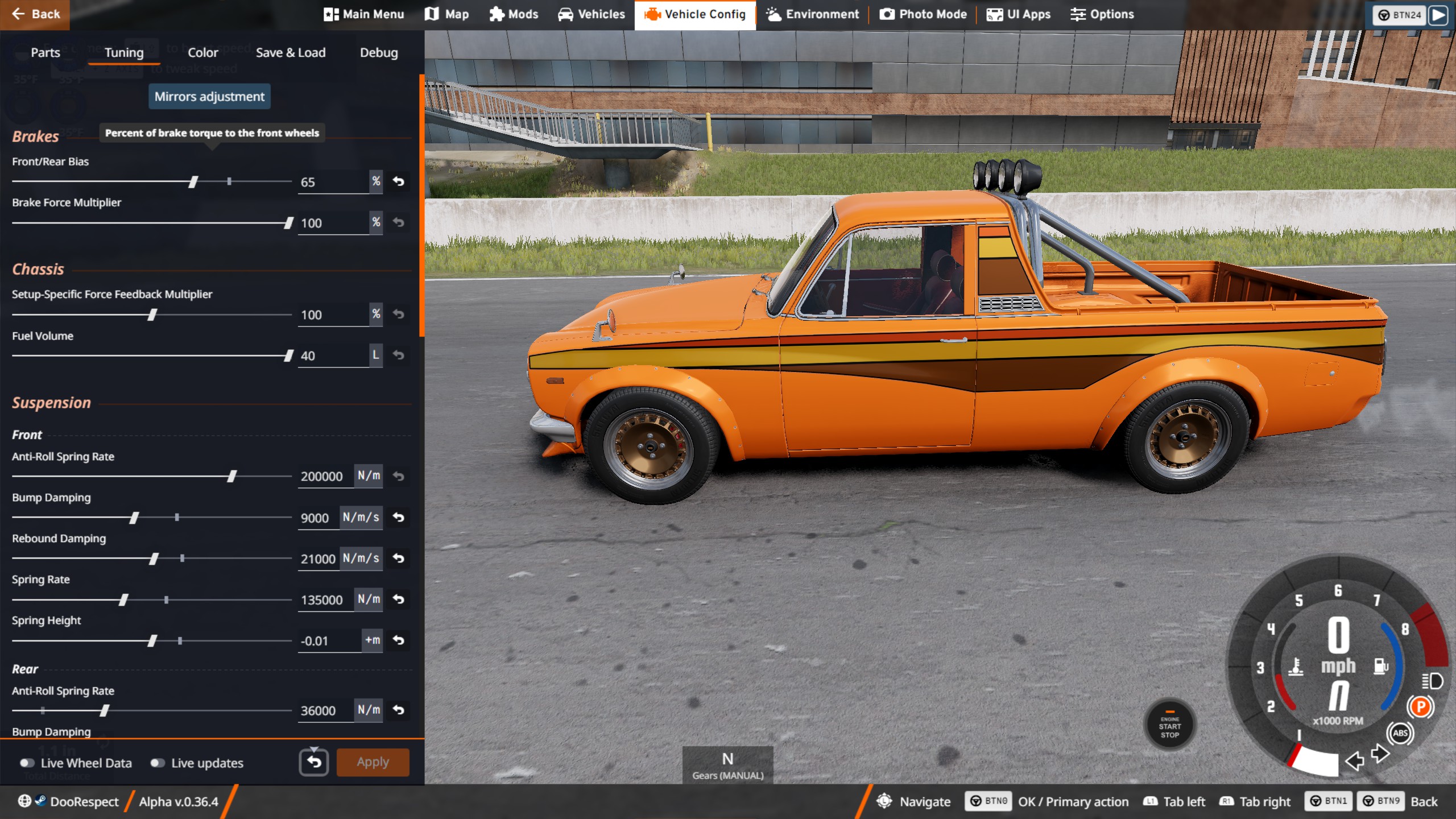The image size is (1456, 819).
Task: Click the Back button at top left
Action: [x=35, y=14]
